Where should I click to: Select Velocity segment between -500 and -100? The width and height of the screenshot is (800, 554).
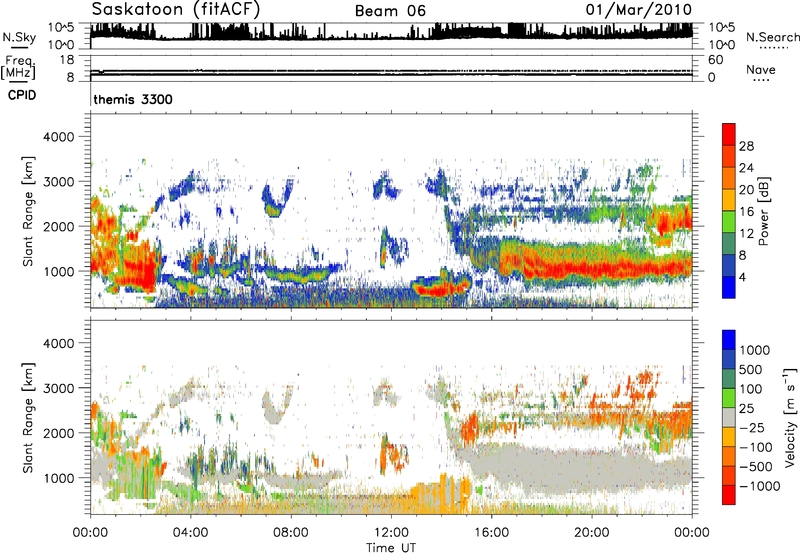(729, 456)
